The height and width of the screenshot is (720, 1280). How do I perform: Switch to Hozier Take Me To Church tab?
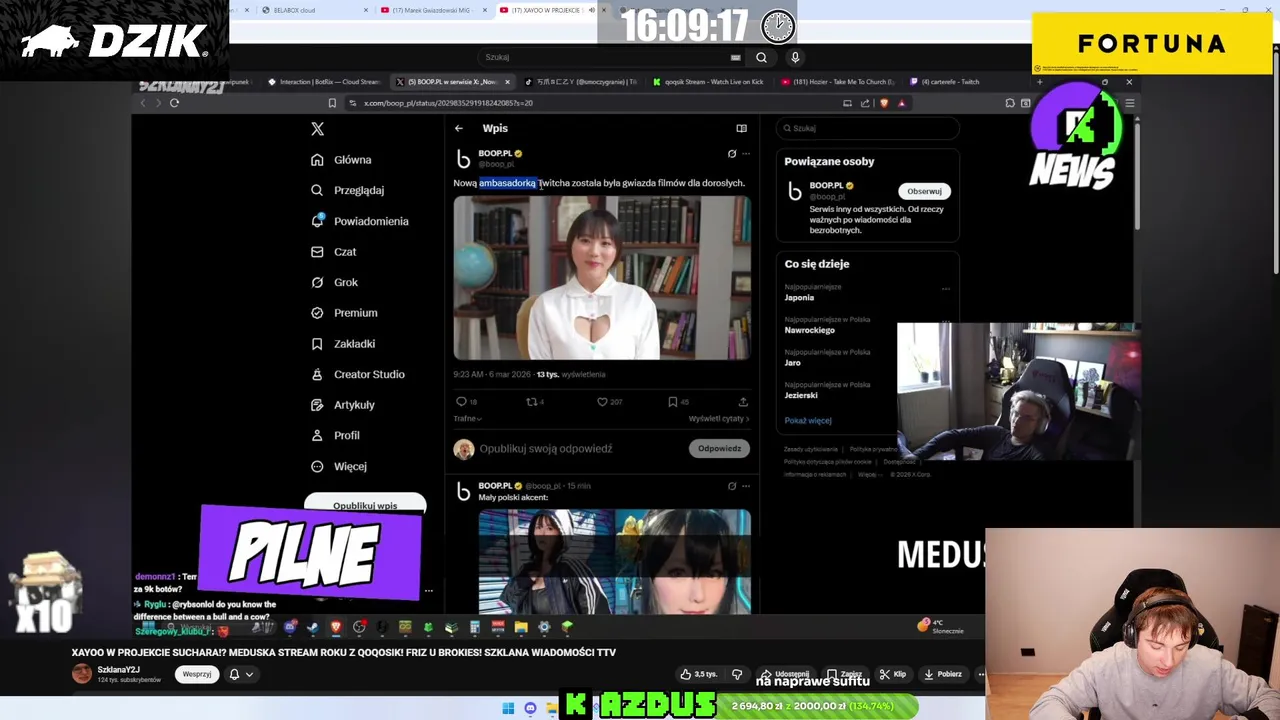pos(838,82)
